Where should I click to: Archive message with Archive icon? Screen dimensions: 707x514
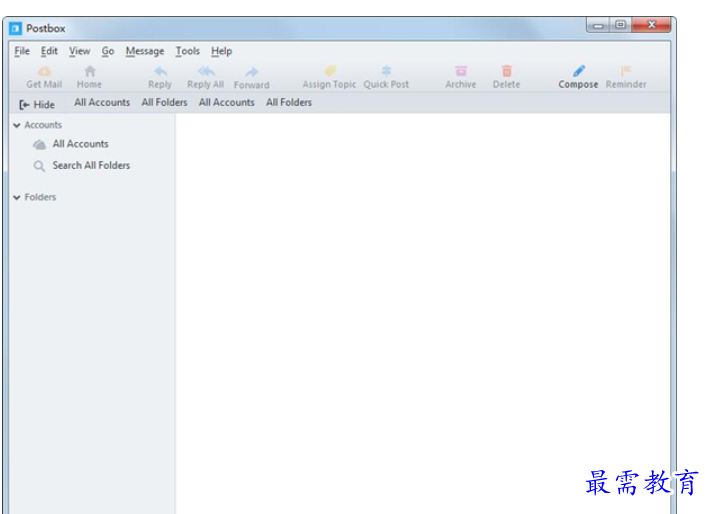tap(461, 71)
